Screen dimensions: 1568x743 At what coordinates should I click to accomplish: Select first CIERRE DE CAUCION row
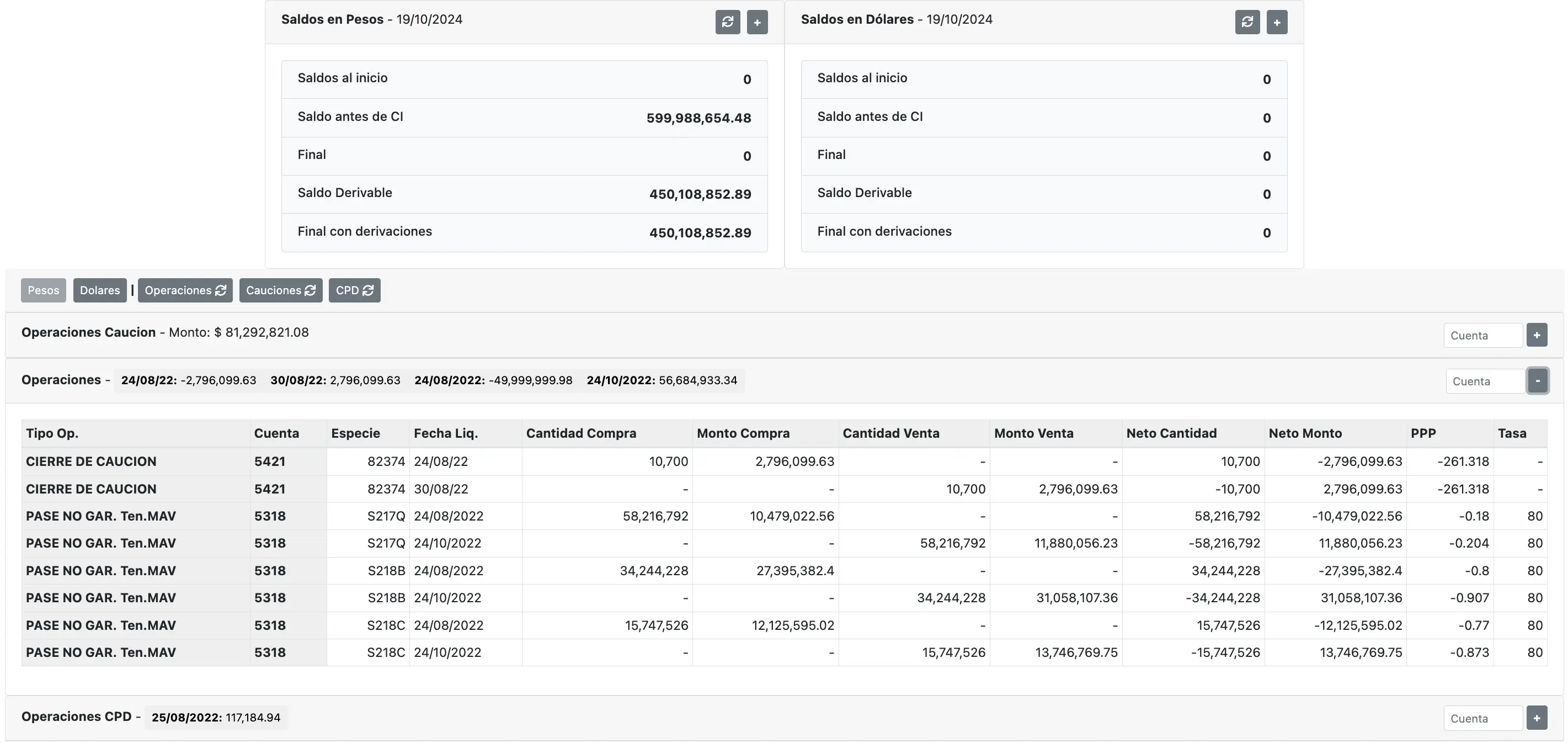pos(91,461)
